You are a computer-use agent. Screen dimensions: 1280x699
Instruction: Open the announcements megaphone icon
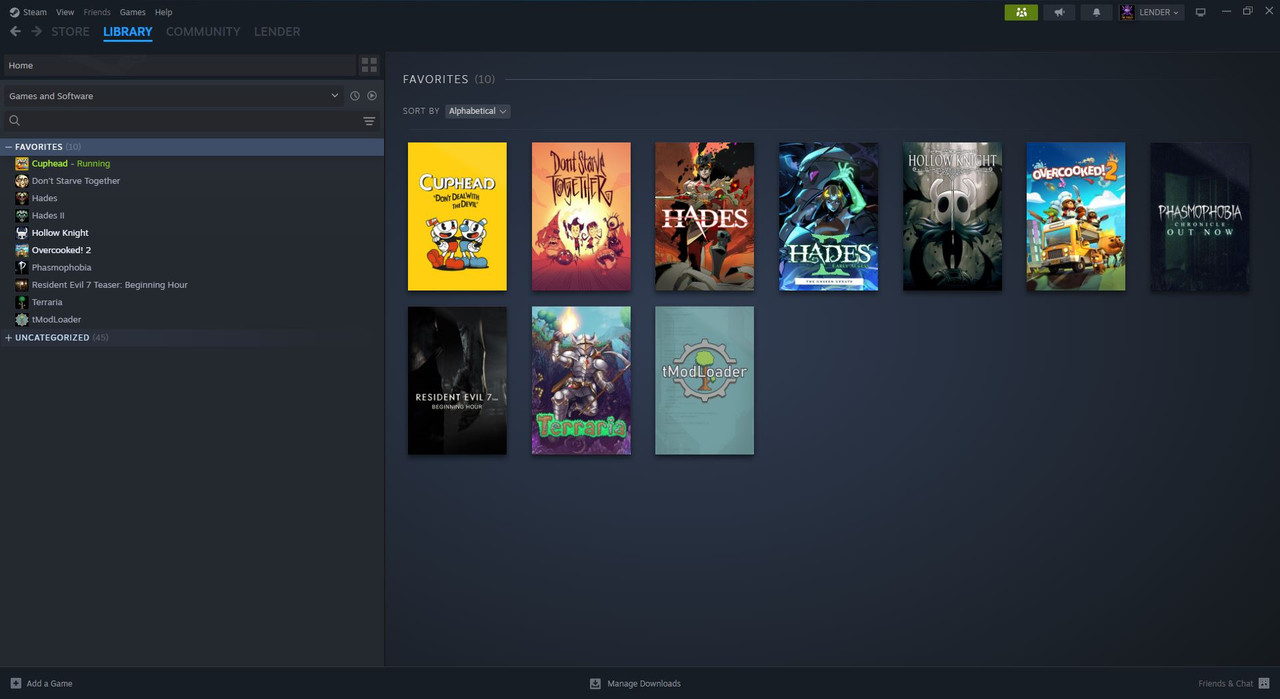tap(1059, 12)
